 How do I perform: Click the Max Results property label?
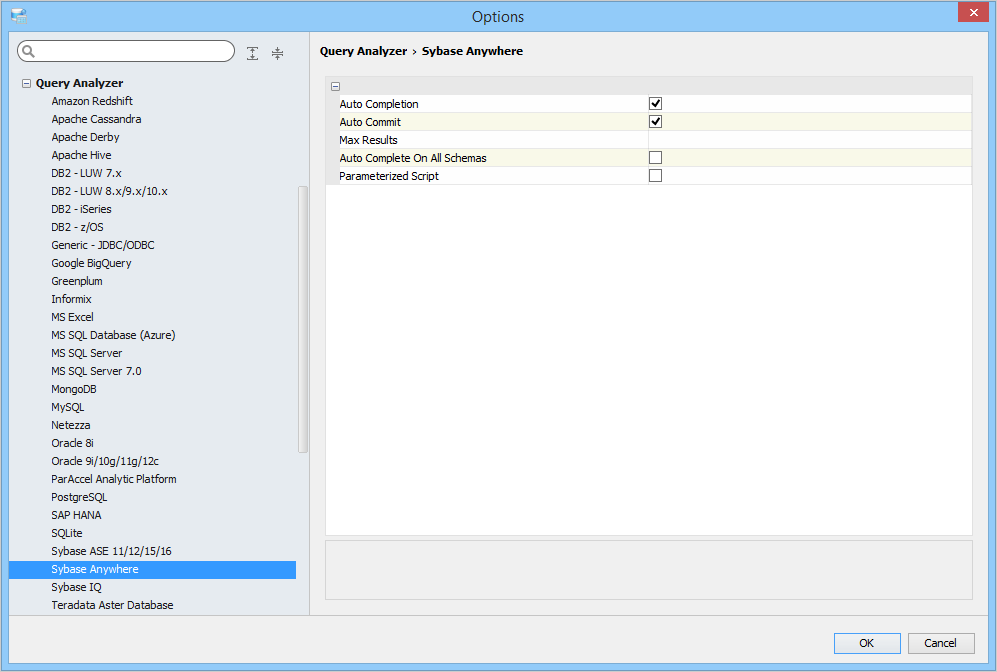point(368,140)
